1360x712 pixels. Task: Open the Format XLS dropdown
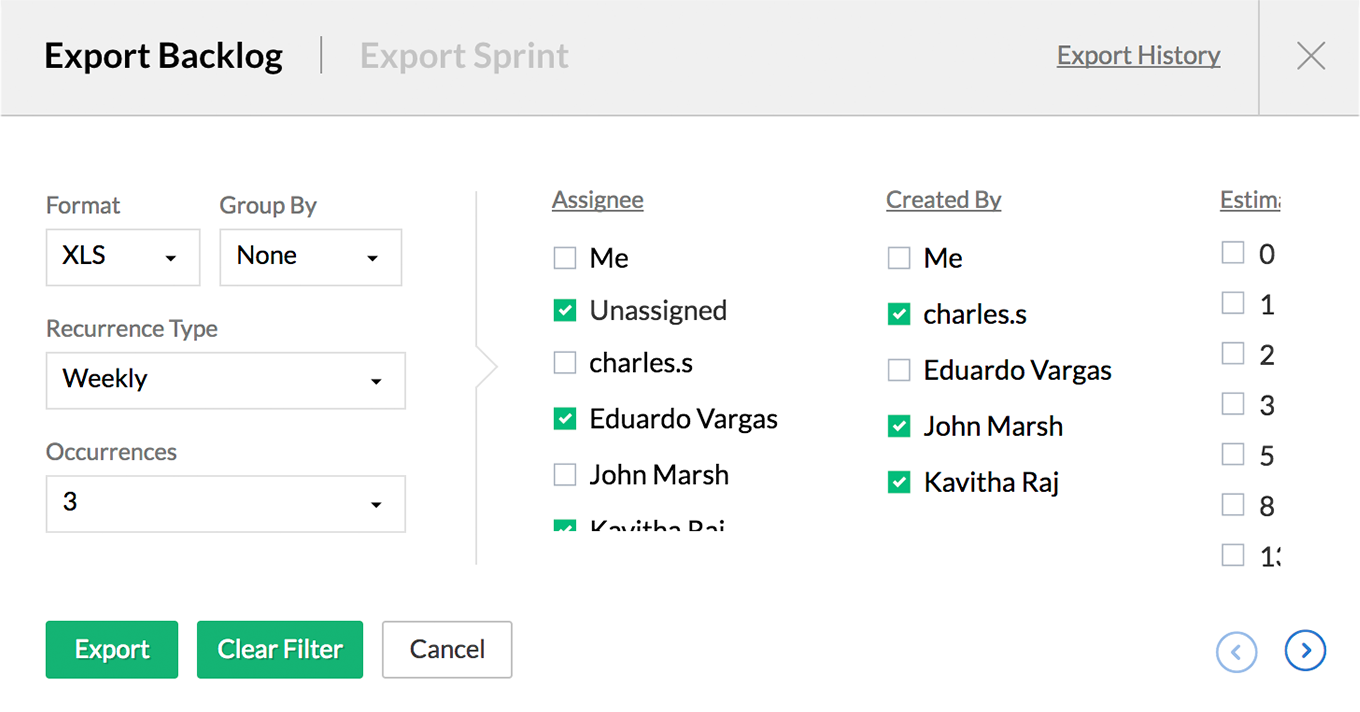(123, 257)
